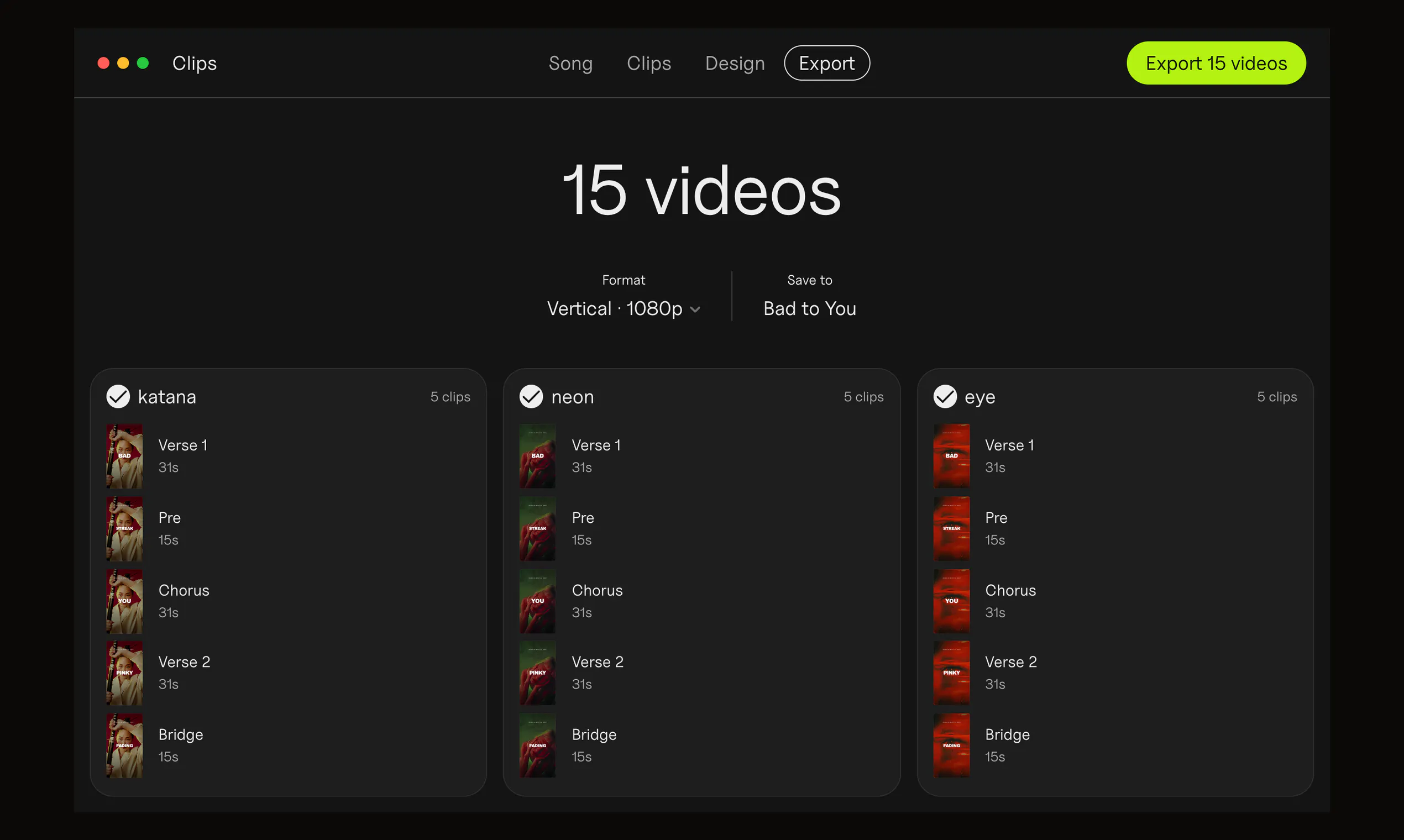Click 5 clips count in neon card
The image size is (1404, 840).
(x=863, y=397)
